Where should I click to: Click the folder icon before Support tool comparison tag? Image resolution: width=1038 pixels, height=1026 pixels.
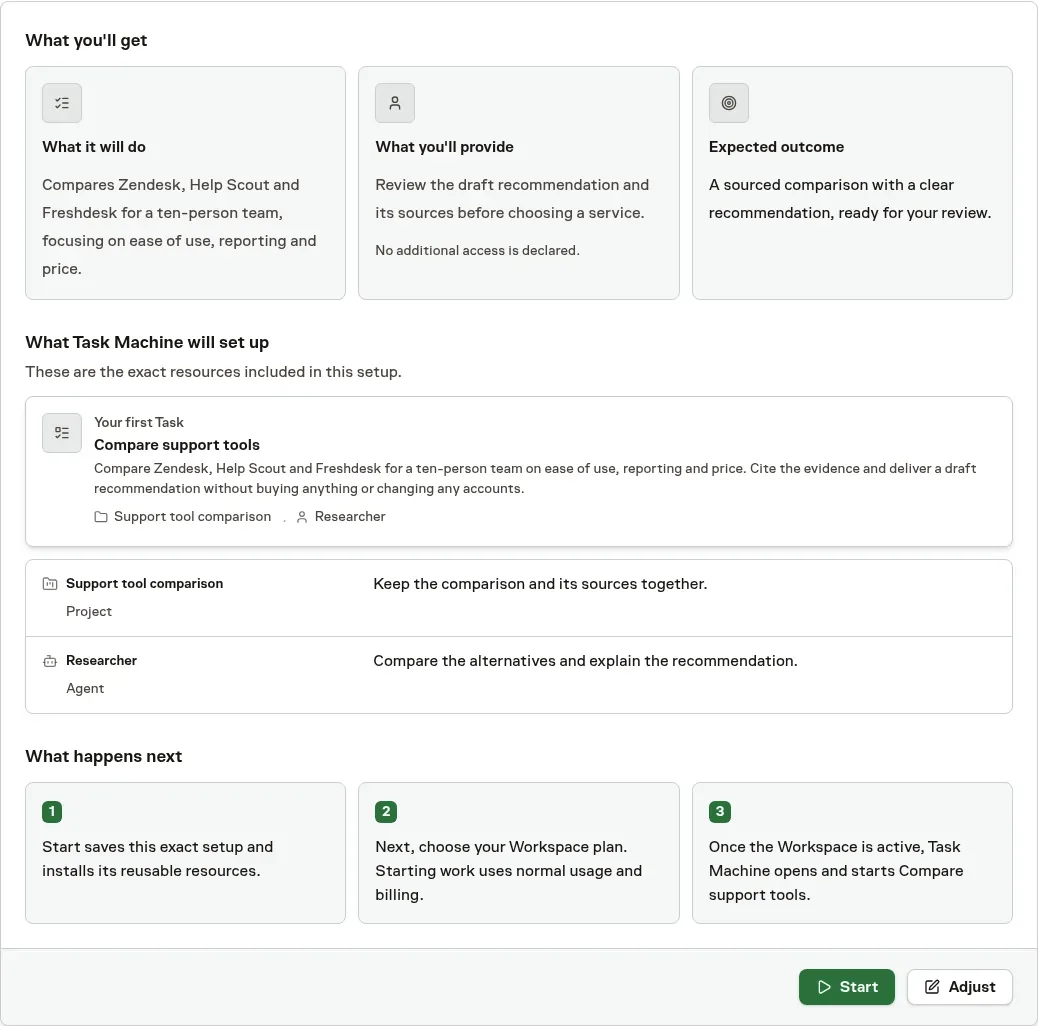(x=101, y=516)
